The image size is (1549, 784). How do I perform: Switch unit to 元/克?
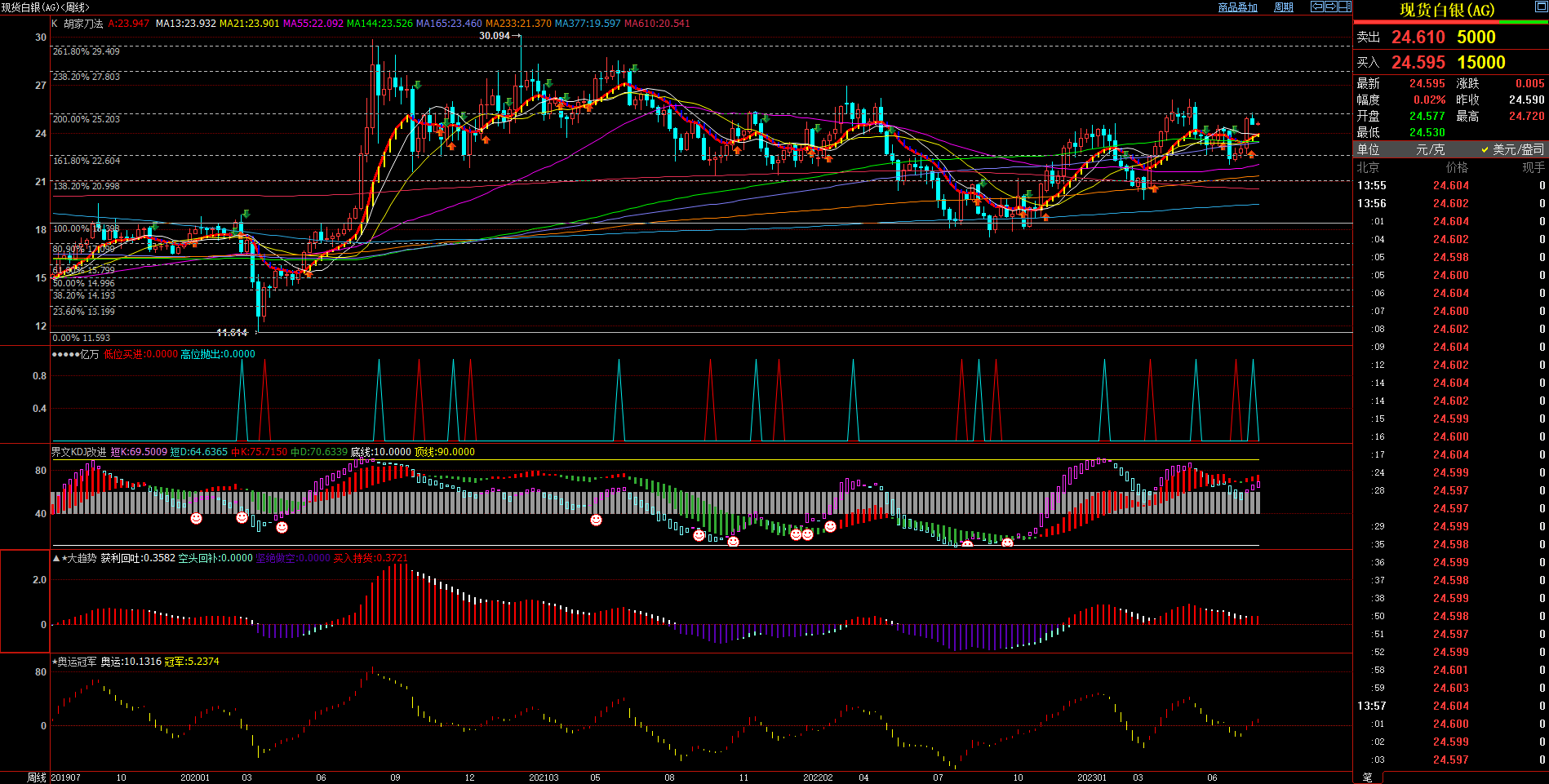(x=1430, y=149)
